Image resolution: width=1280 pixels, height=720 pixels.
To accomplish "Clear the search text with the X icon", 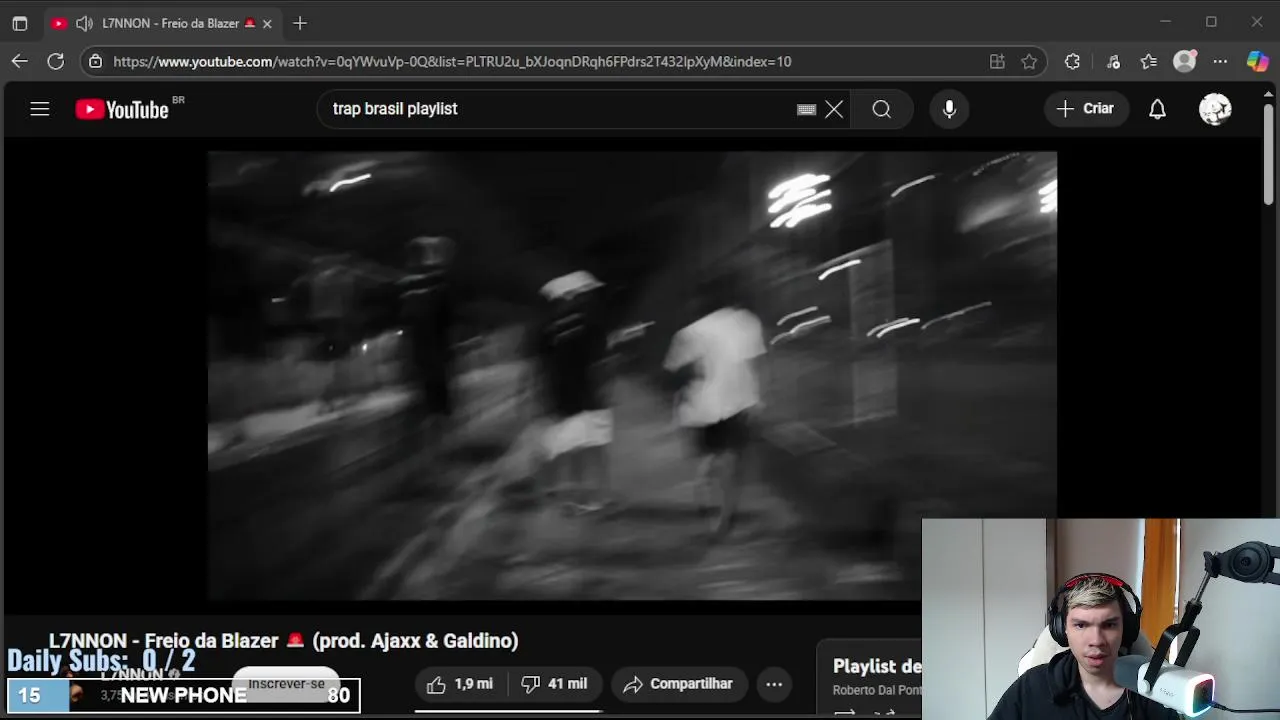I will click(834, 109).
